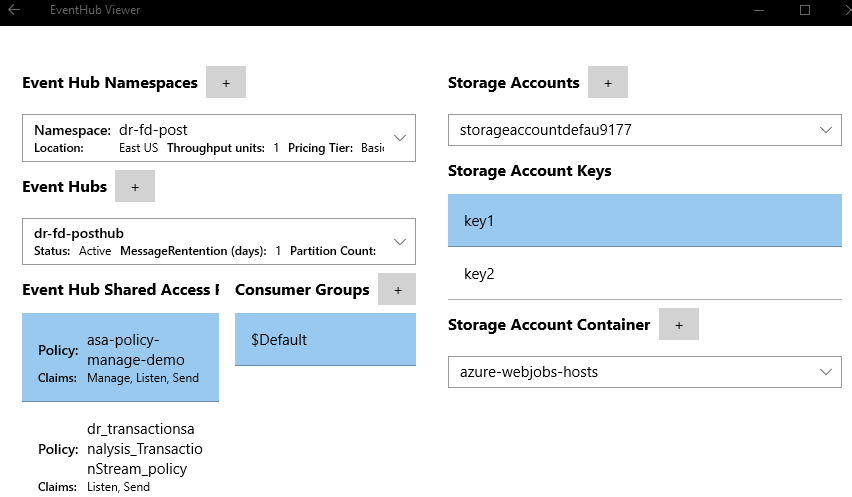Add a new Event Hub Namespace

[226, 83]
